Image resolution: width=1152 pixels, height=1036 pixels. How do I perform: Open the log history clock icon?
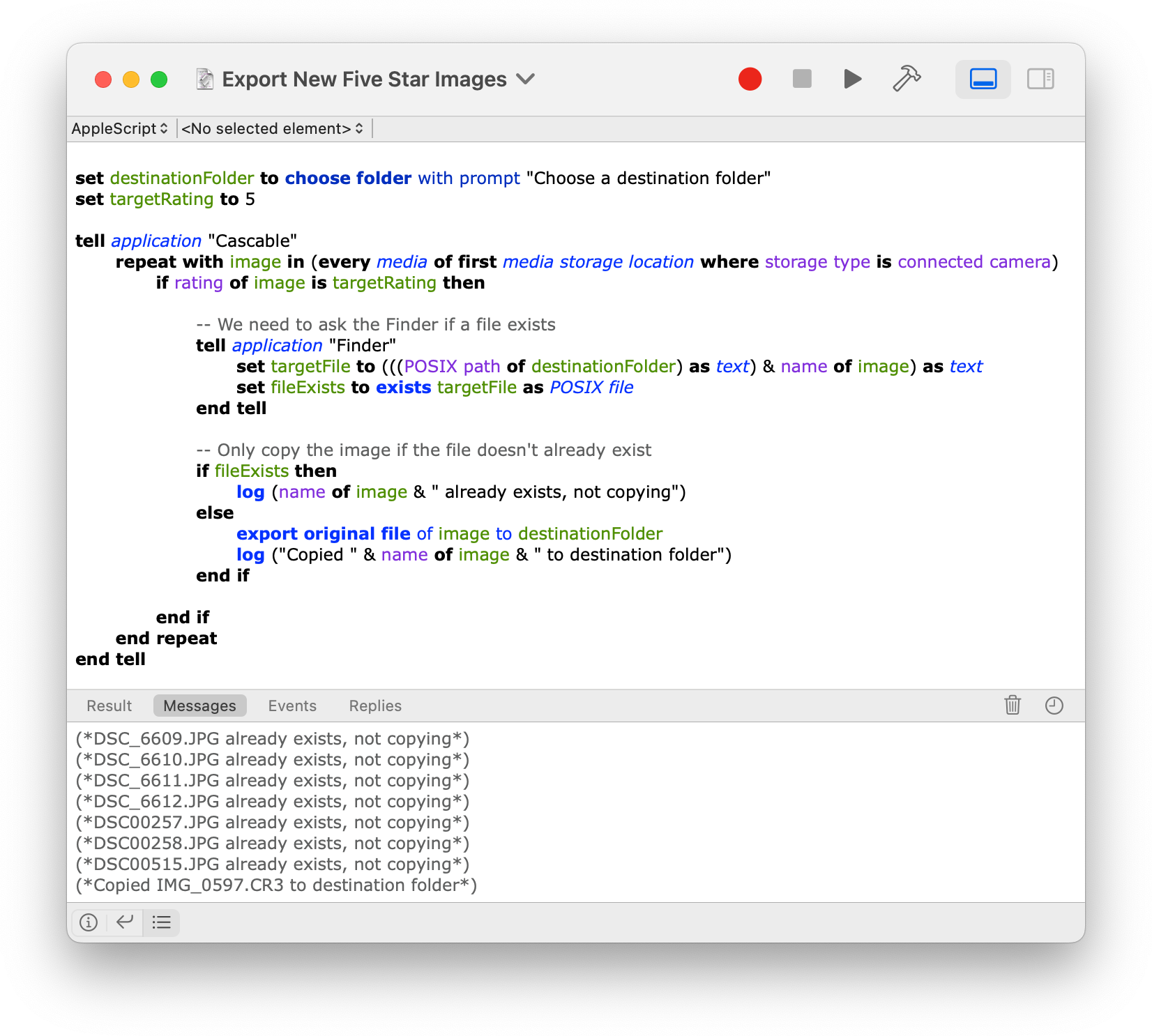click(1054, 706)
